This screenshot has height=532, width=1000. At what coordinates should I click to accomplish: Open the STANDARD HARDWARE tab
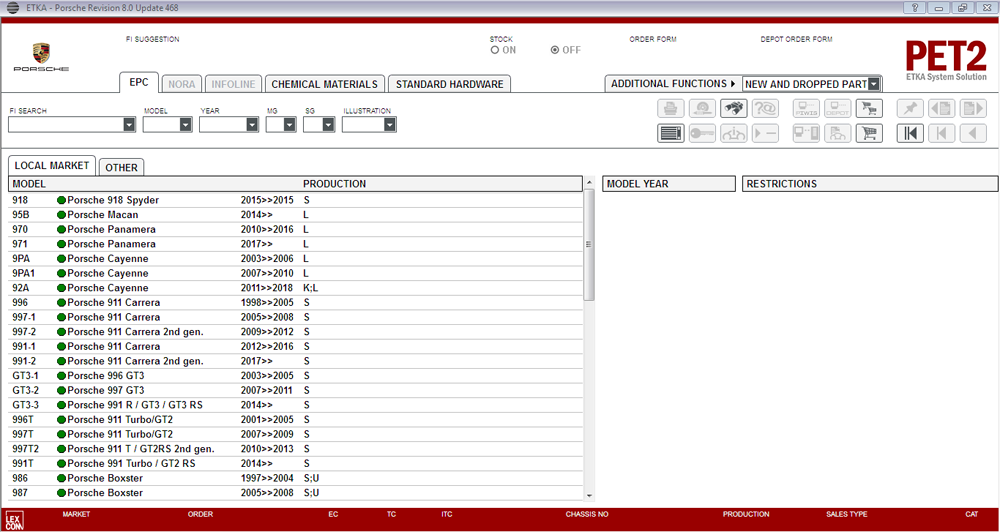click(x=450, y=84)
